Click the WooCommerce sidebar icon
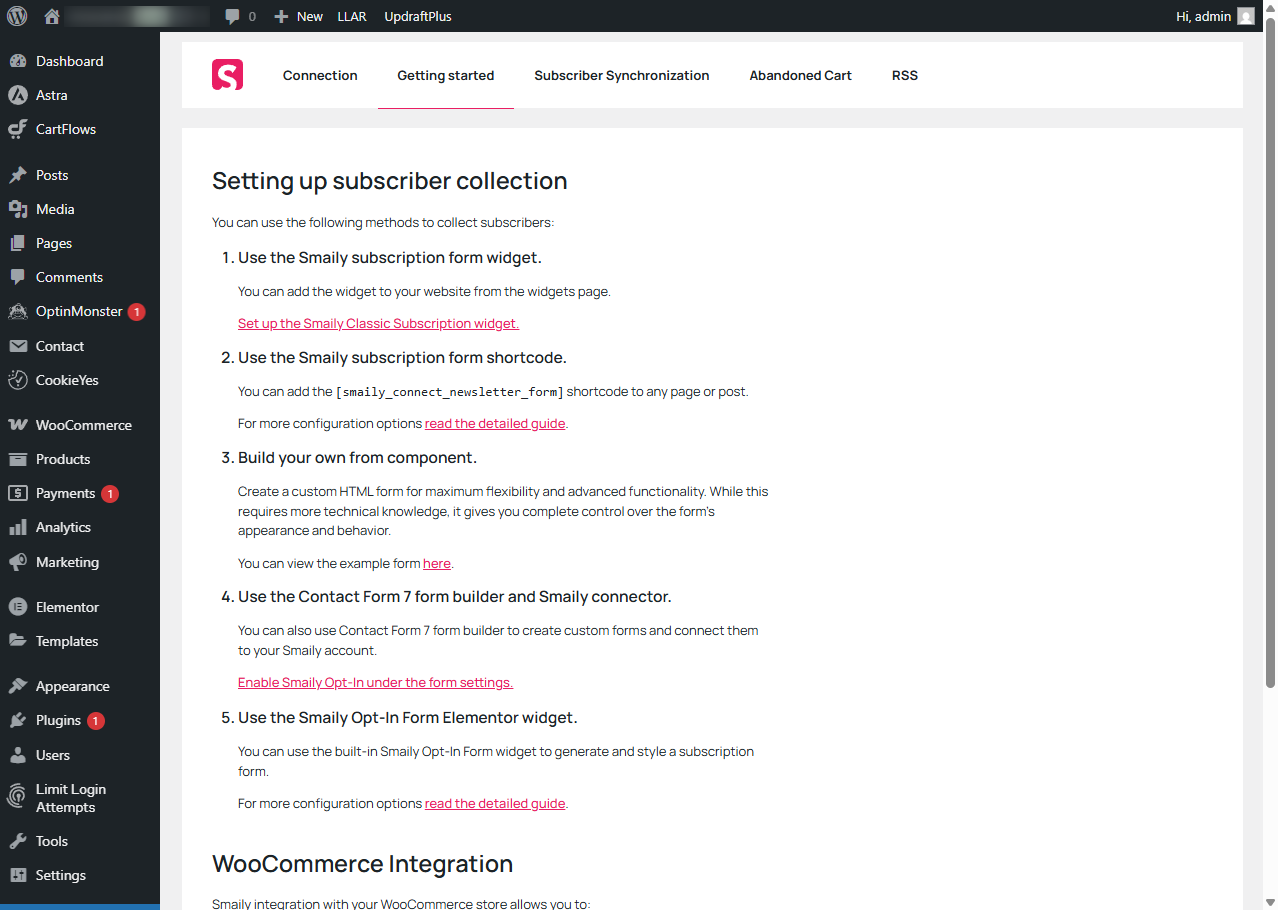The height and width of the screenshot is (910, 1278). pyautogui.click(x=17, y=425)
